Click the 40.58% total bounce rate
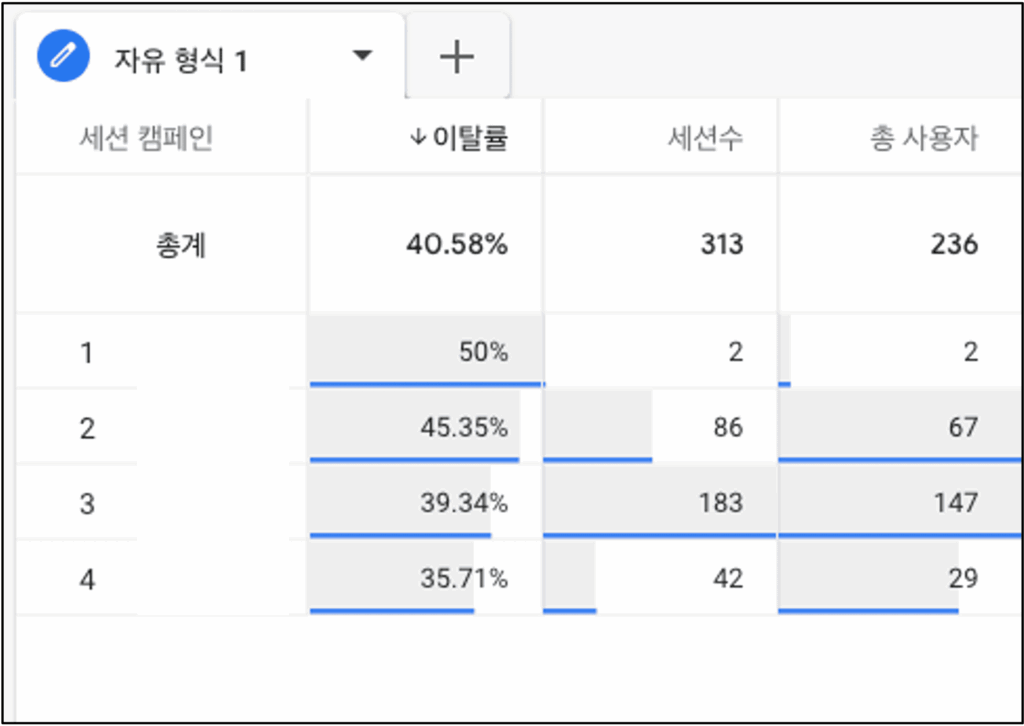This screenshot has height=726, width=1024. point(457,244)
